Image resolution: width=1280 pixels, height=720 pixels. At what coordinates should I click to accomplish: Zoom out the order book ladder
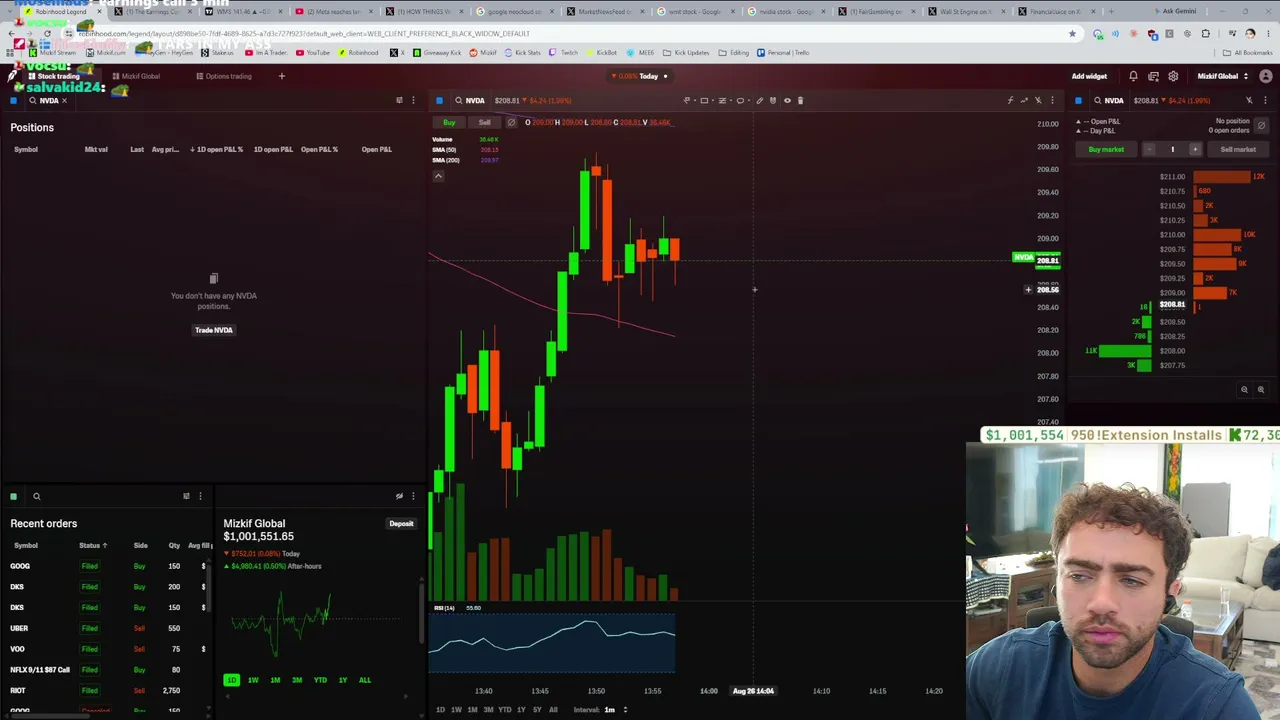tap(1244, 390)
